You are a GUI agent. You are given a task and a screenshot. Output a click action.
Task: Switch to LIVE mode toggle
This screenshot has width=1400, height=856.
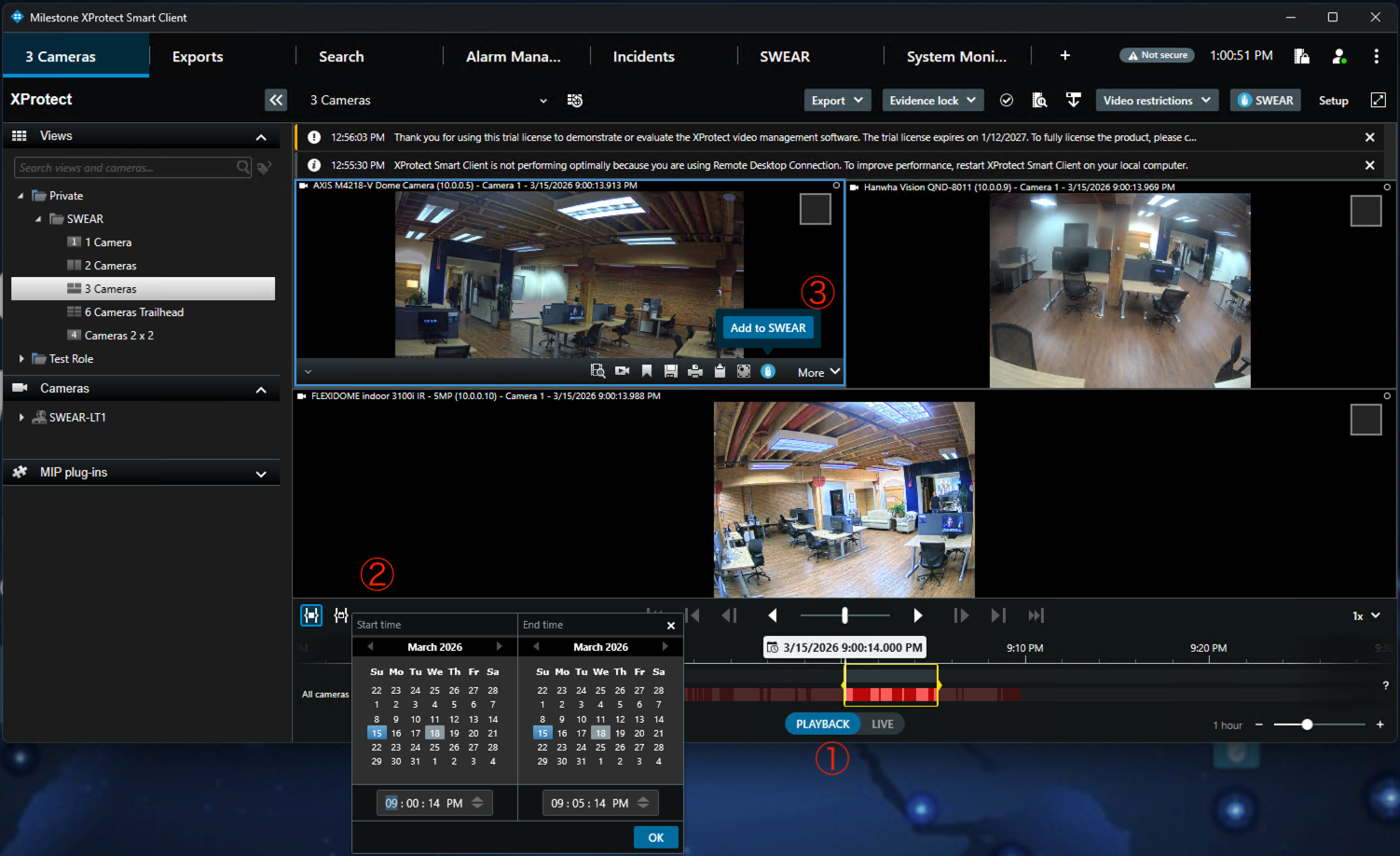click(882, 725)
